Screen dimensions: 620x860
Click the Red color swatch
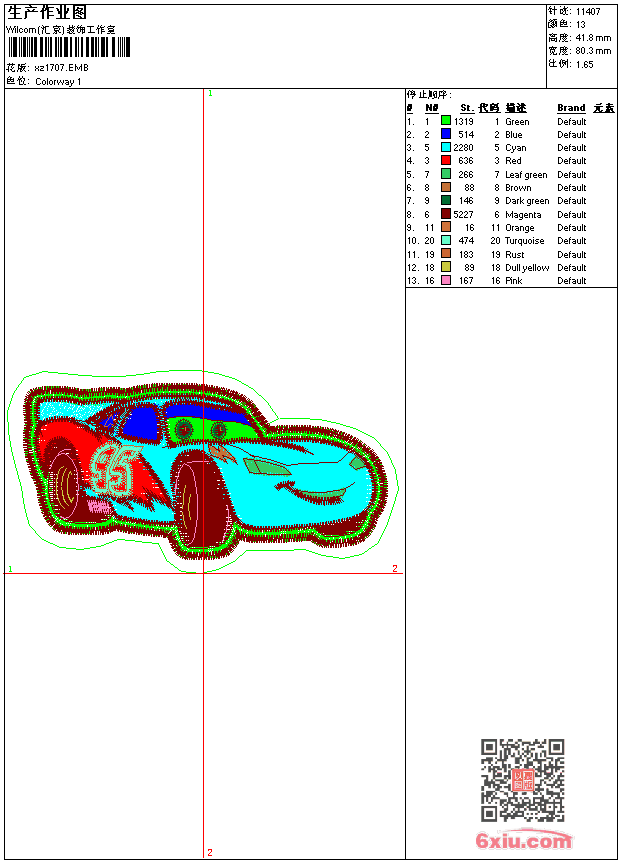(x=446, y=160)
